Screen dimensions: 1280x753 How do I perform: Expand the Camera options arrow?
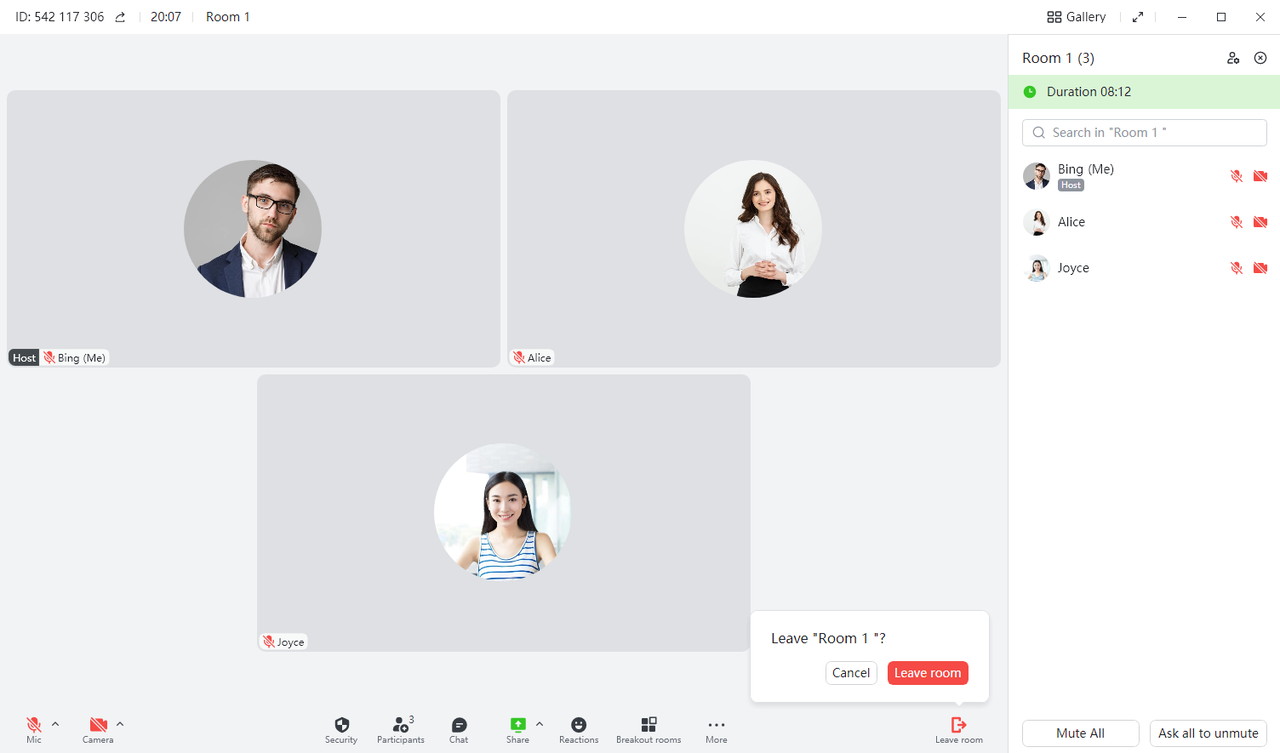(120, 724)
